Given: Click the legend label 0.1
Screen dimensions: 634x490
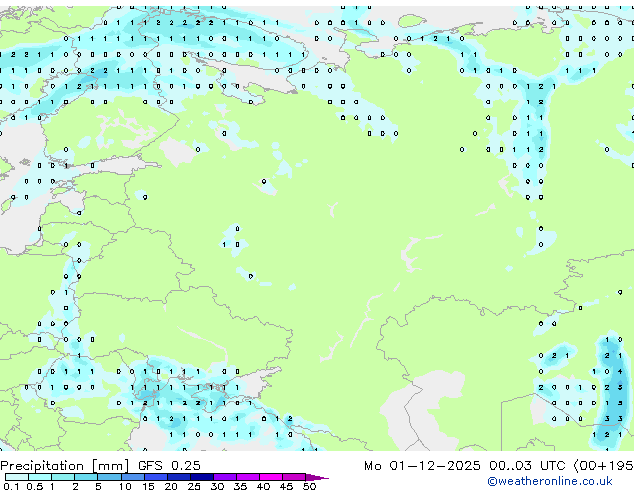Looking at the screenshot, I should coord(11,486).
